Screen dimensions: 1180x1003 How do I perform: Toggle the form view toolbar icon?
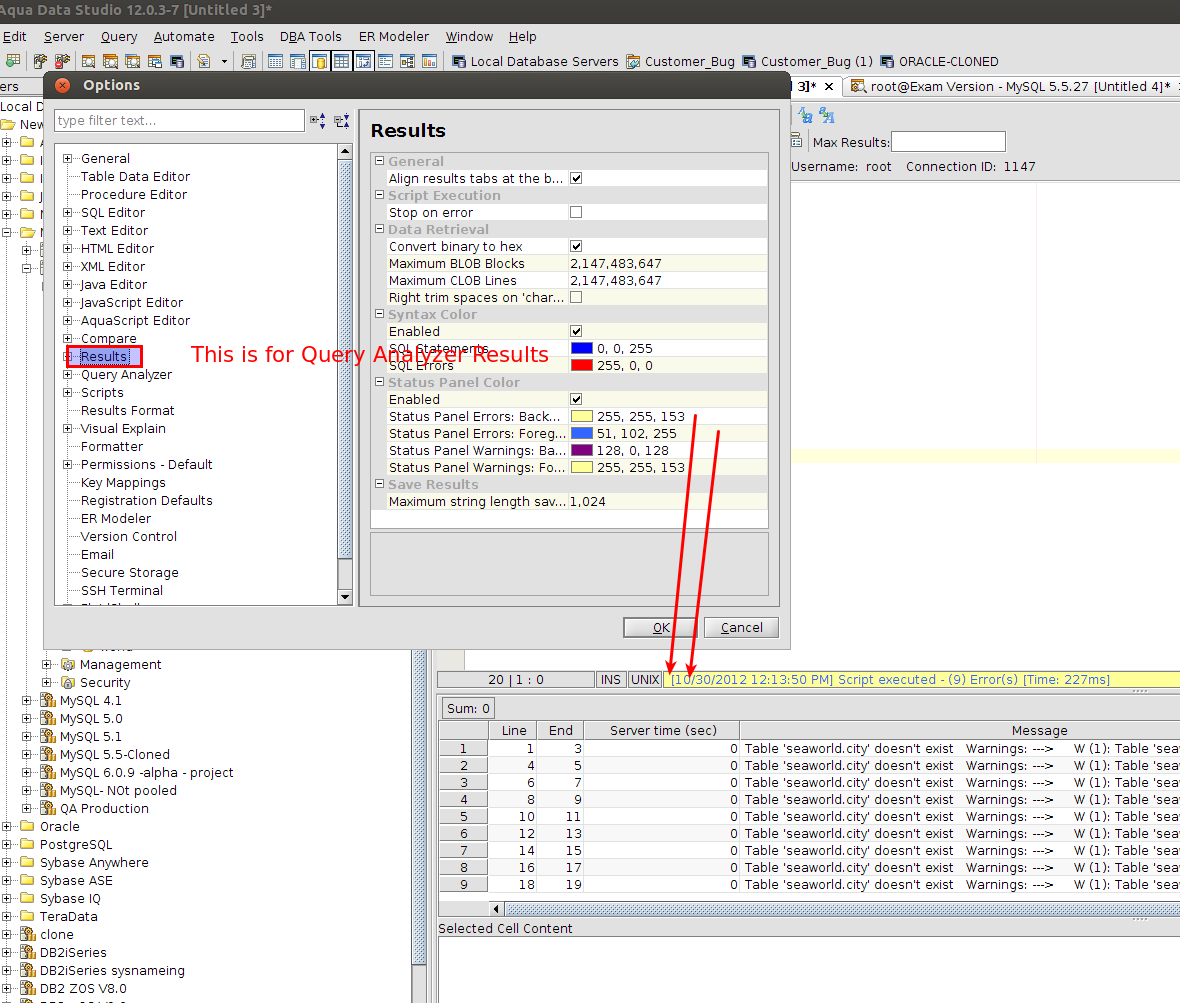(363, 61)
